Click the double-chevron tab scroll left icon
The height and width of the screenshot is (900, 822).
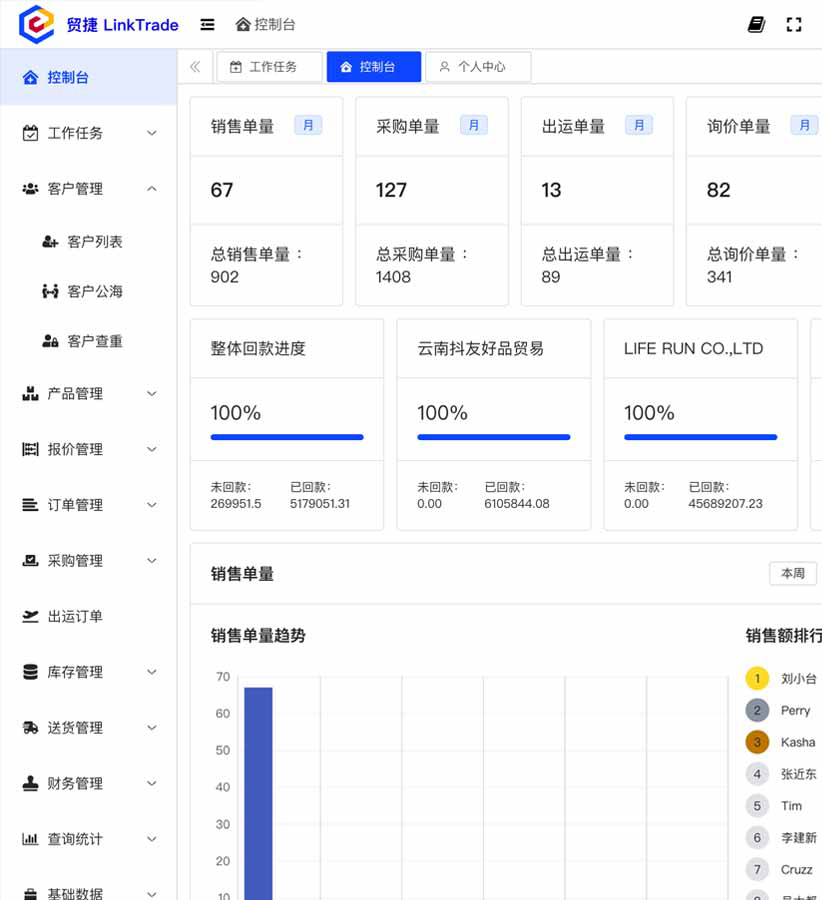pyautogui.click(x=195, y=67)
